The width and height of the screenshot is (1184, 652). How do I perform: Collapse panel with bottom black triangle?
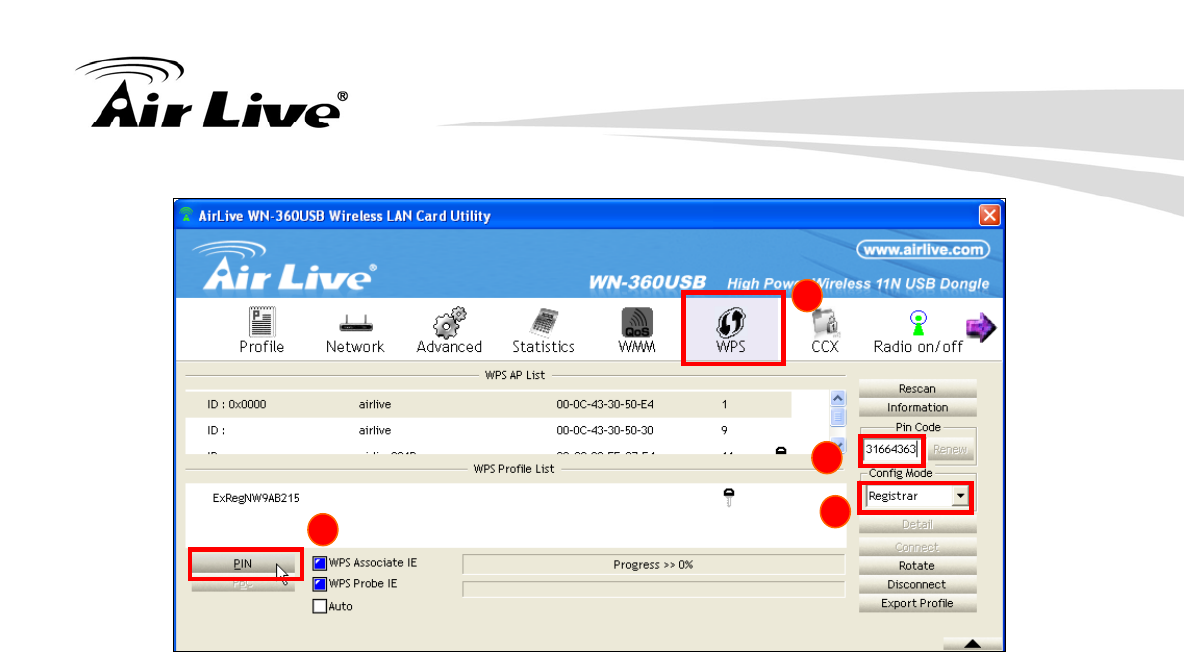(973, 644)
